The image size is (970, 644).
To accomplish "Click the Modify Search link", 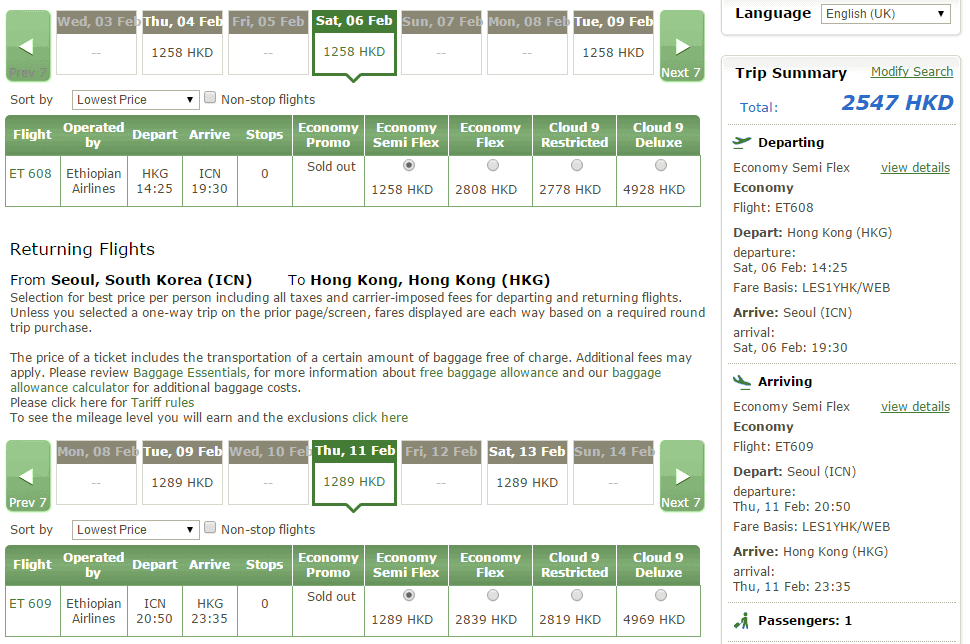I will 911,72.
